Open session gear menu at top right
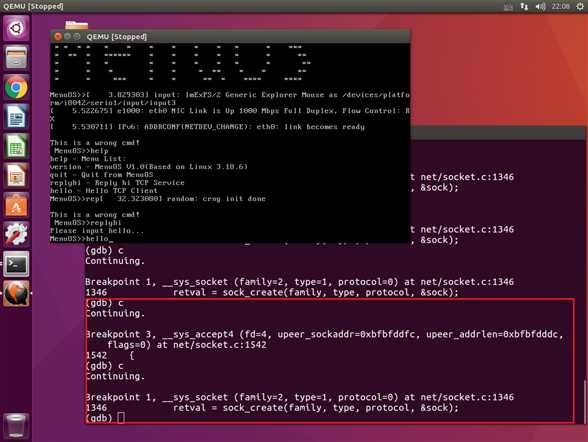588x442 pixels. tap(580, 6)
